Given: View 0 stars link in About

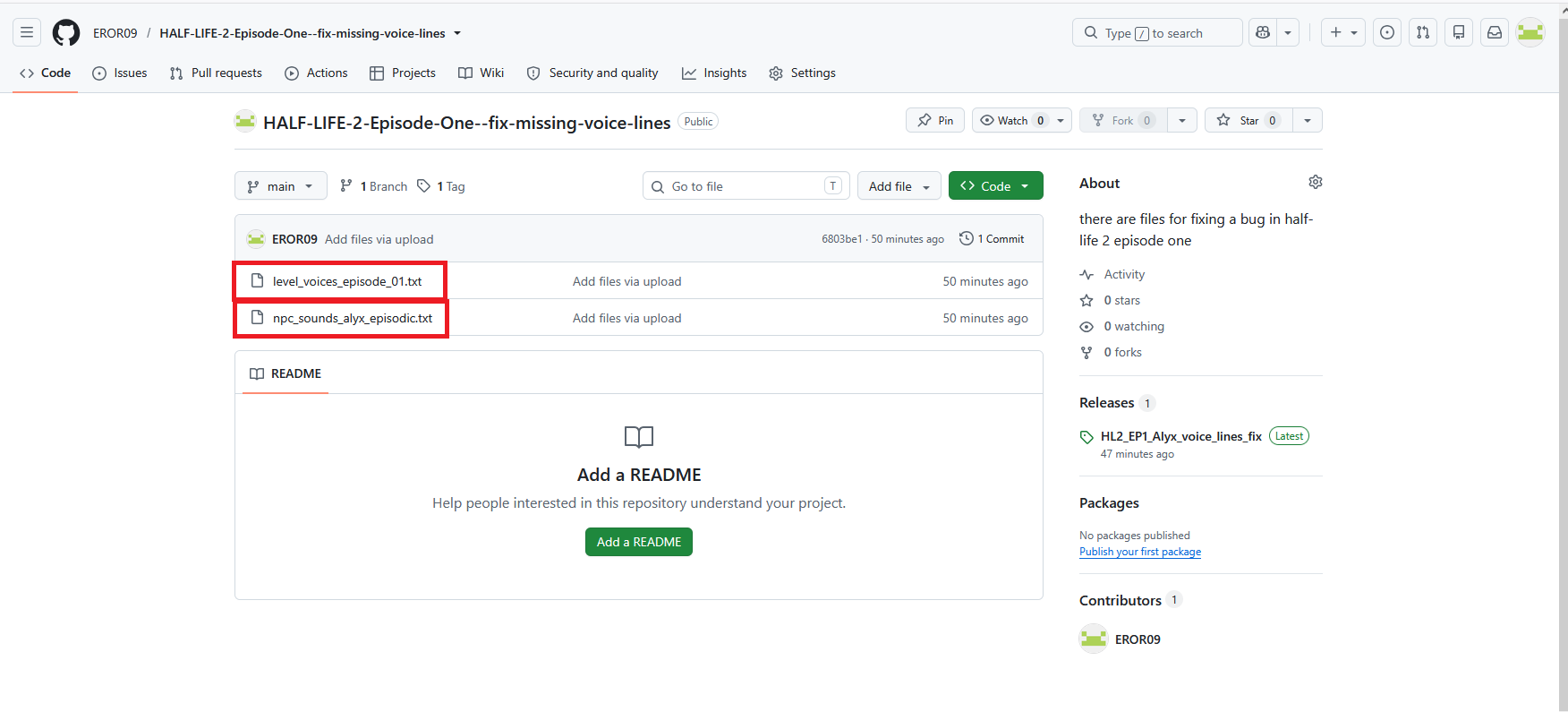Looking at the screenshot, I should click(1122, 301).
